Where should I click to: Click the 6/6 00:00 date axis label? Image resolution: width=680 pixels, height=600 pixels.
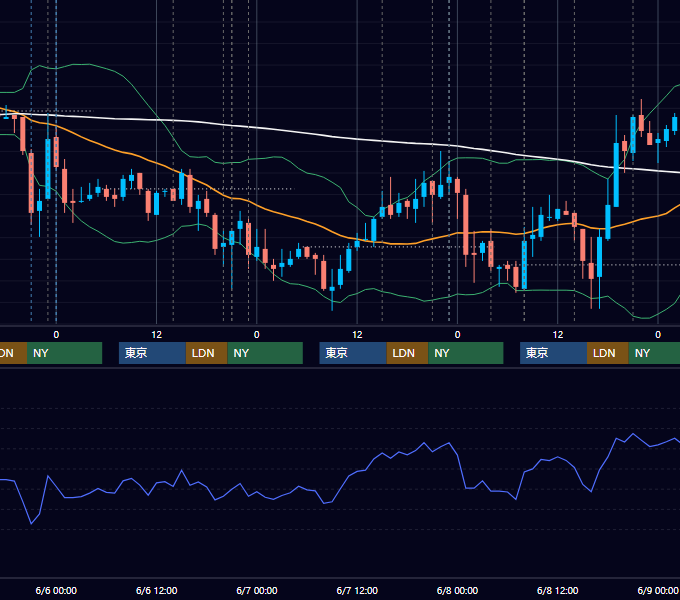coord(56,590)
